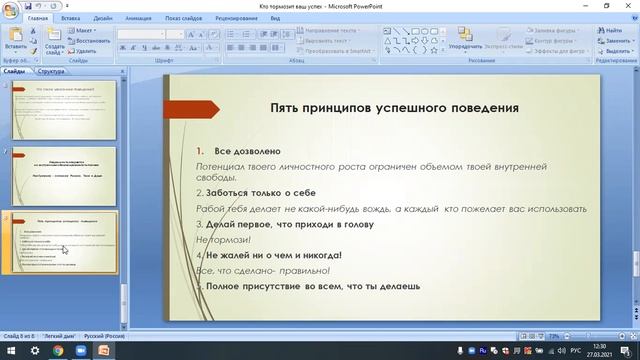Image resolution: width=640 pixels, height=360 pixels.
Task: Activate the Format Painter brush icon
Action: (x=33, y=51)
